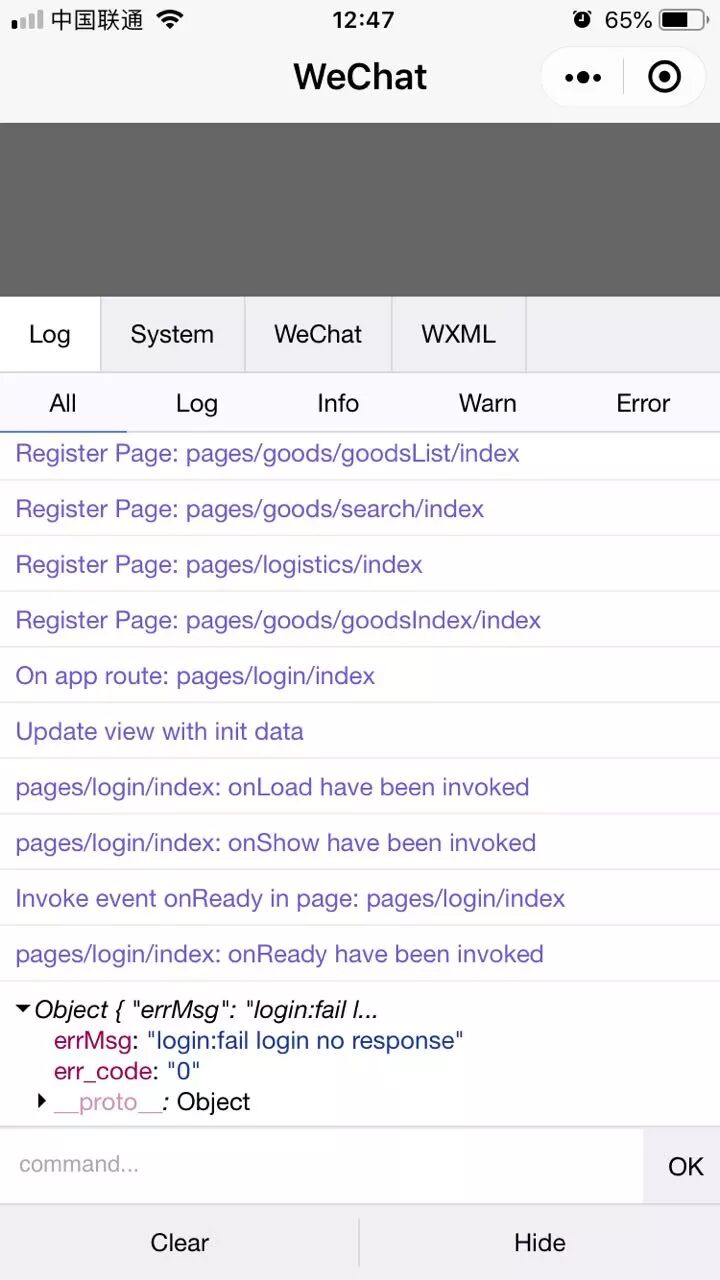Filter logs by Error level
This screenshot has width=720, height=1280.
pyautogui.click(x=643, y=403)
